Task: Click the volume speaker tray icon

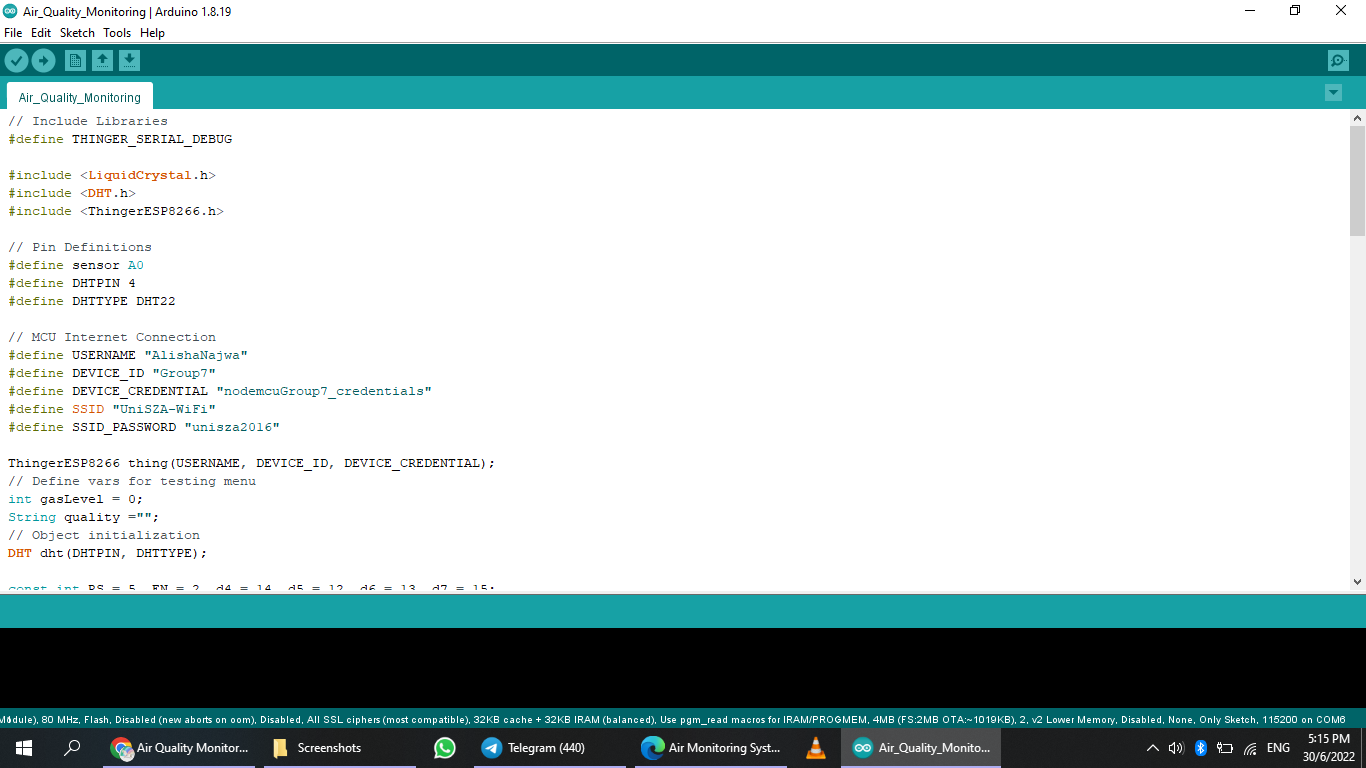Action: point(1176,748)
